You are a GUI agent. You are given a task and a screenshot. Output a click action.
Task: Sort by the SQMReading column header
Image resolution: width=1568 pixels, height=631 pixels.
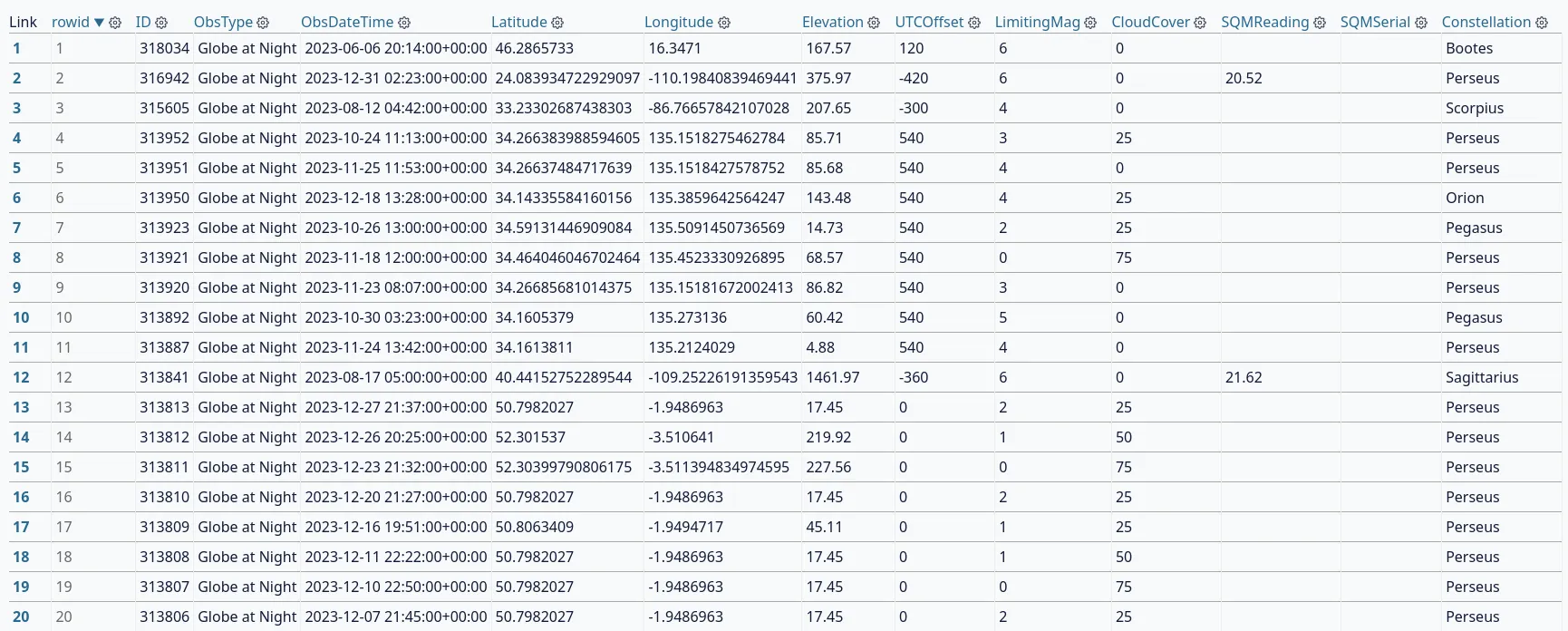pyautogui.click(x=1265, y=22)
